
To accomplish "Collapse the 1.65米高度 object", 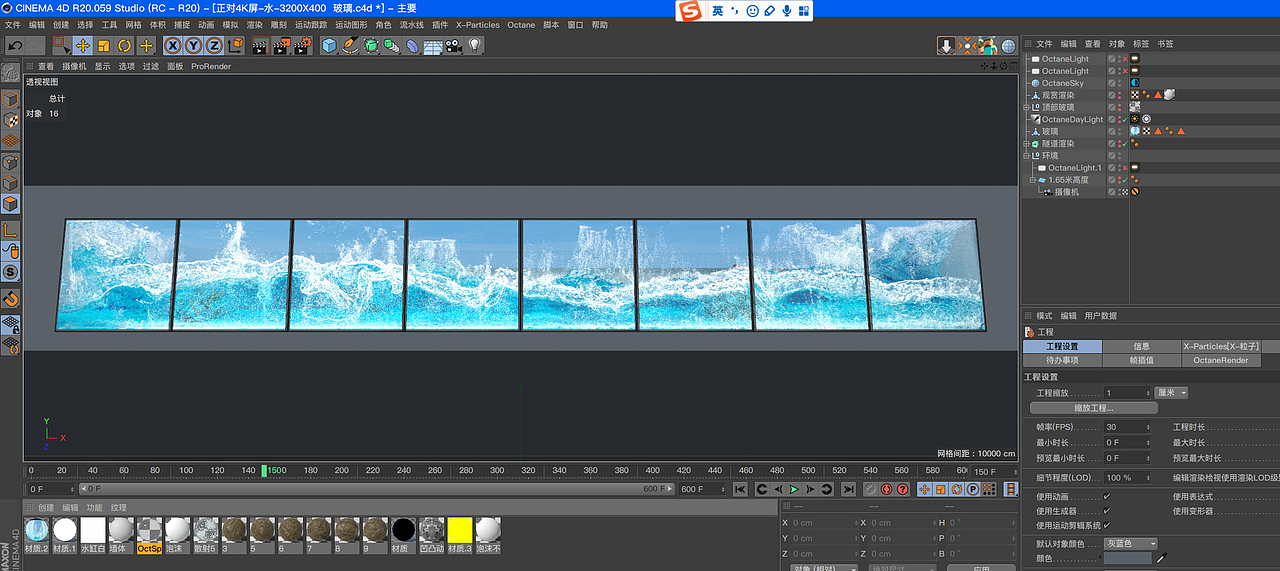I will click(1034, 180).
